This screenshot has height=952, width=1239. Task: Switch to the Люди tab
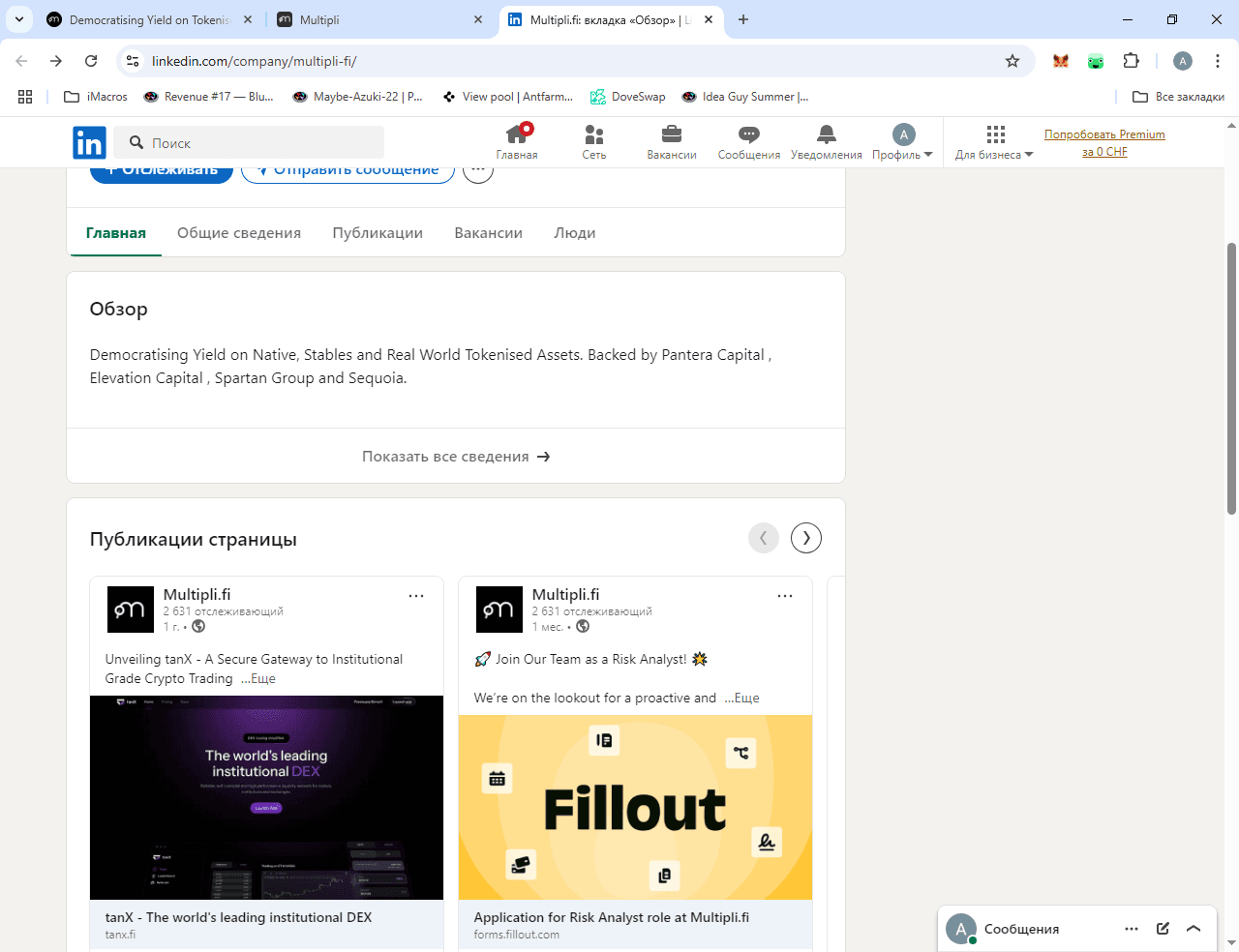[x=575, y=233]
